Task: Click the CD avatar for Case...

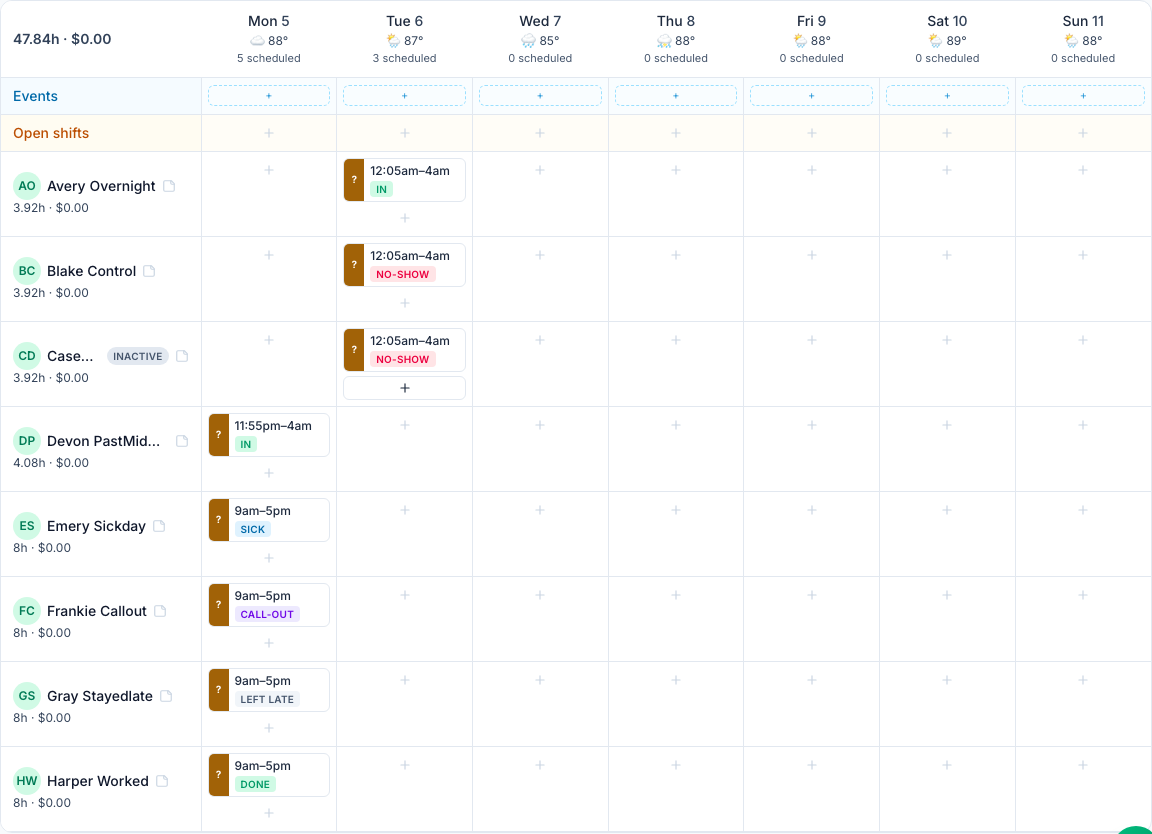Action: 27,356
